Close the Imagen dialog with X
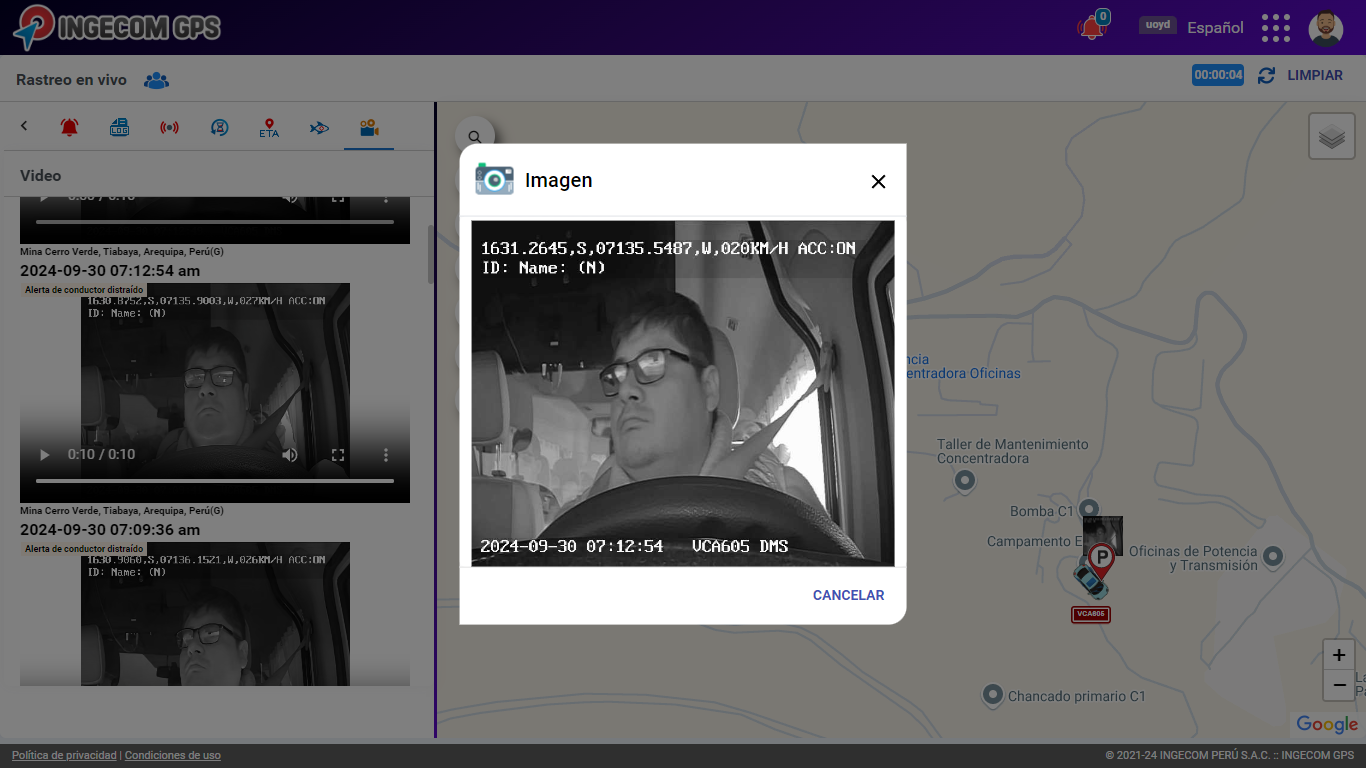The image size is (1366, 768). coord(878,181)
